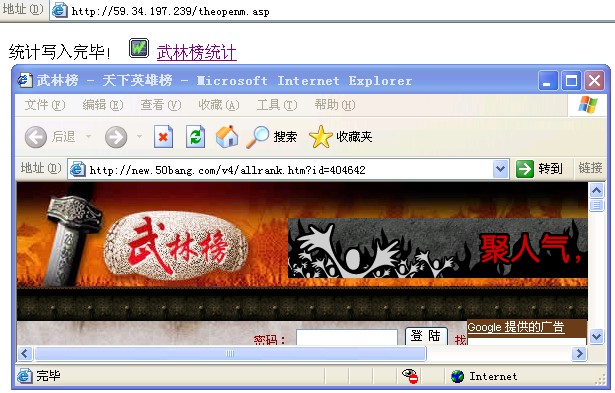
Task: Open the 工具(T) menu
Action: [x=277, y=105]
